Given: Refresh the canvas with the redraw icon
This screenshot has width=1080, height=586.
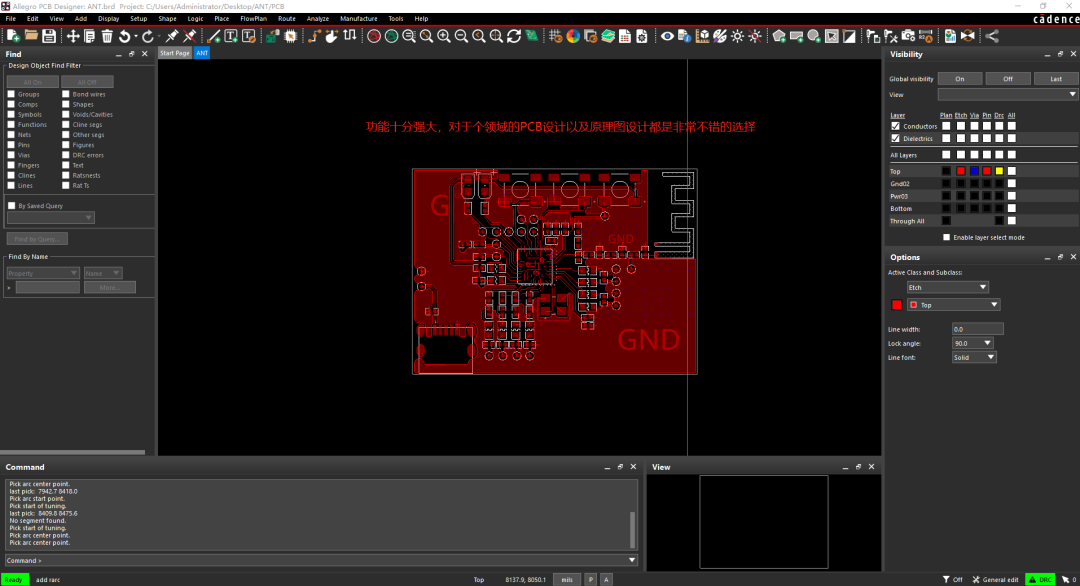Looking at the screenshot, I should pyautogui.click(x=514, y=36).
